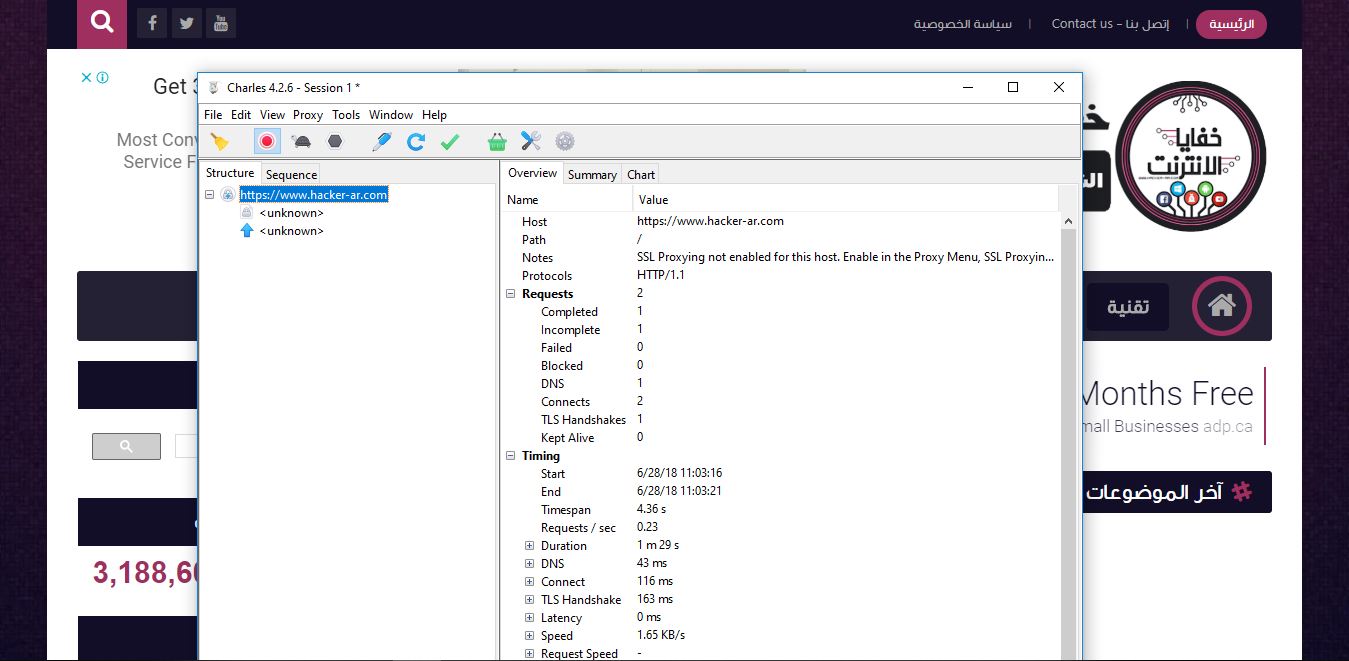
Task: Switch to the Chart tab
Action: tap(641, 174)
